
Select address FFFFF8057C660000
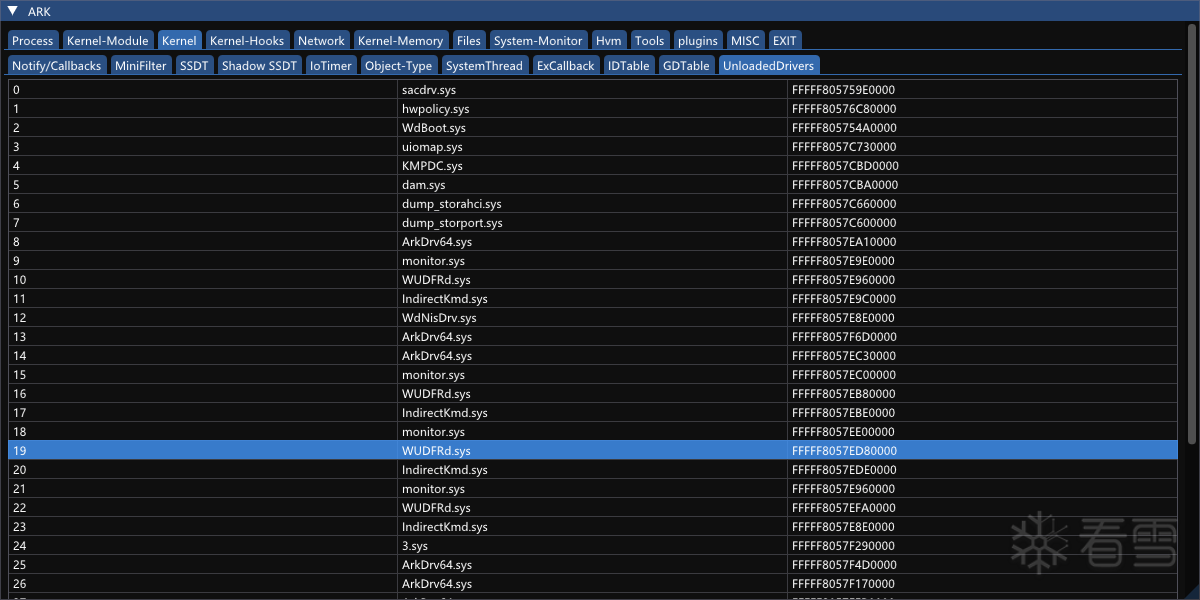pos(844,204)
